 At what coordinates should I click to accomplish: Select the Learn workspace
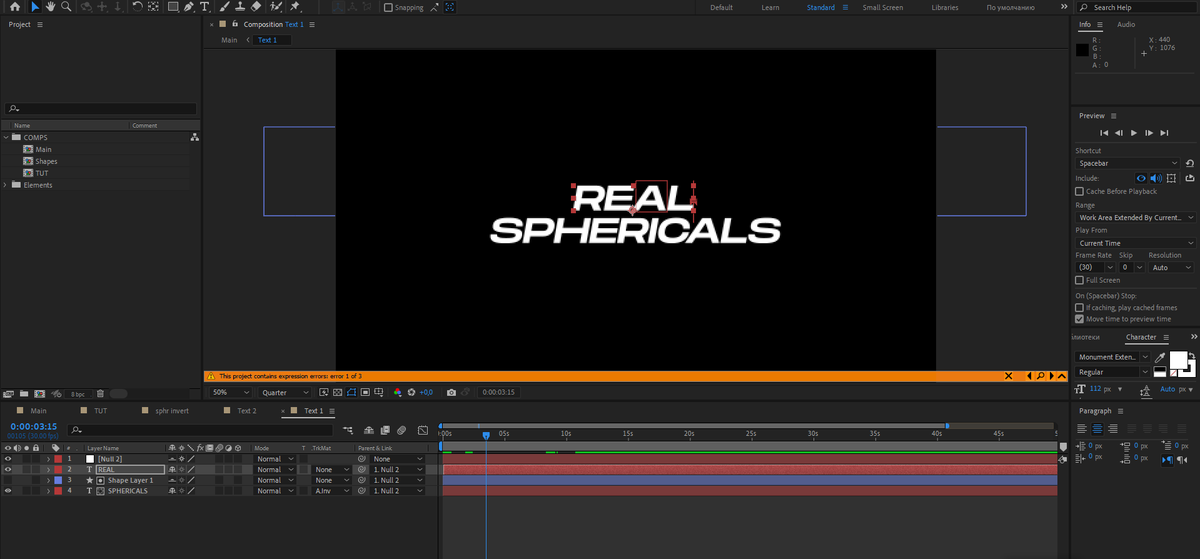(x=770, y=7)
